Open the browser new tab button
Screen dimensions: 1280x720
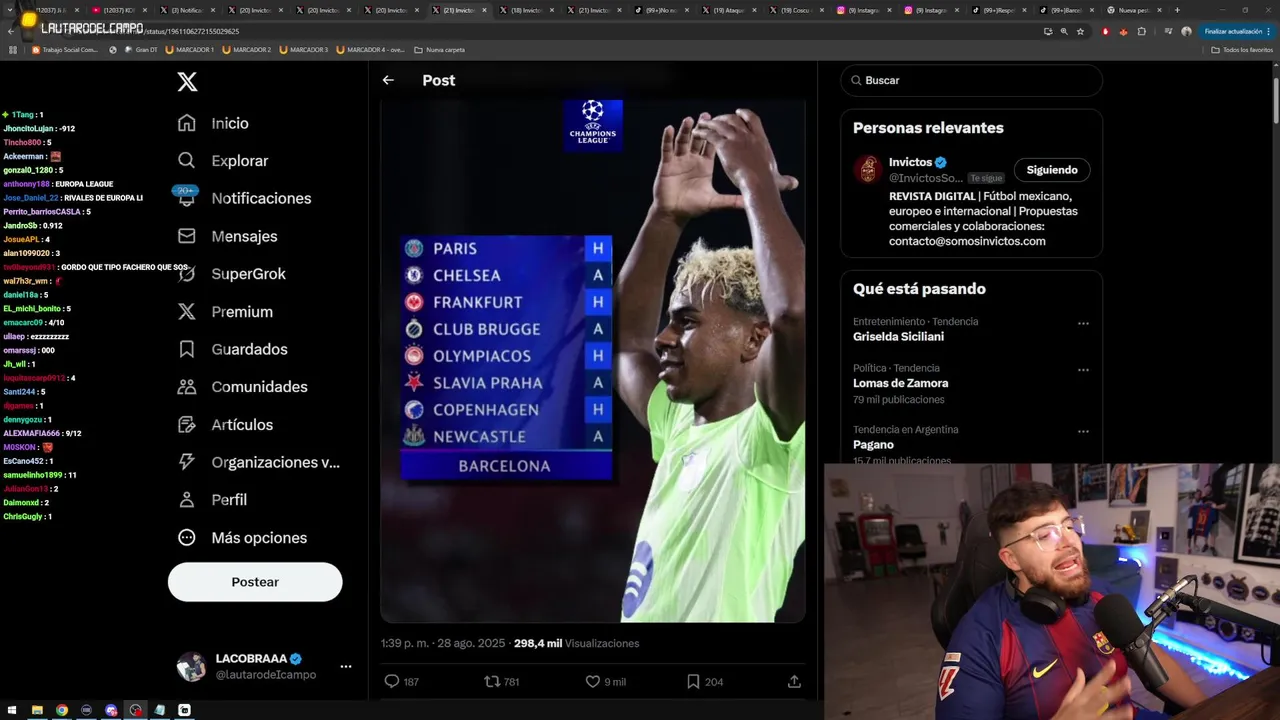click(x=1177, y=10)
